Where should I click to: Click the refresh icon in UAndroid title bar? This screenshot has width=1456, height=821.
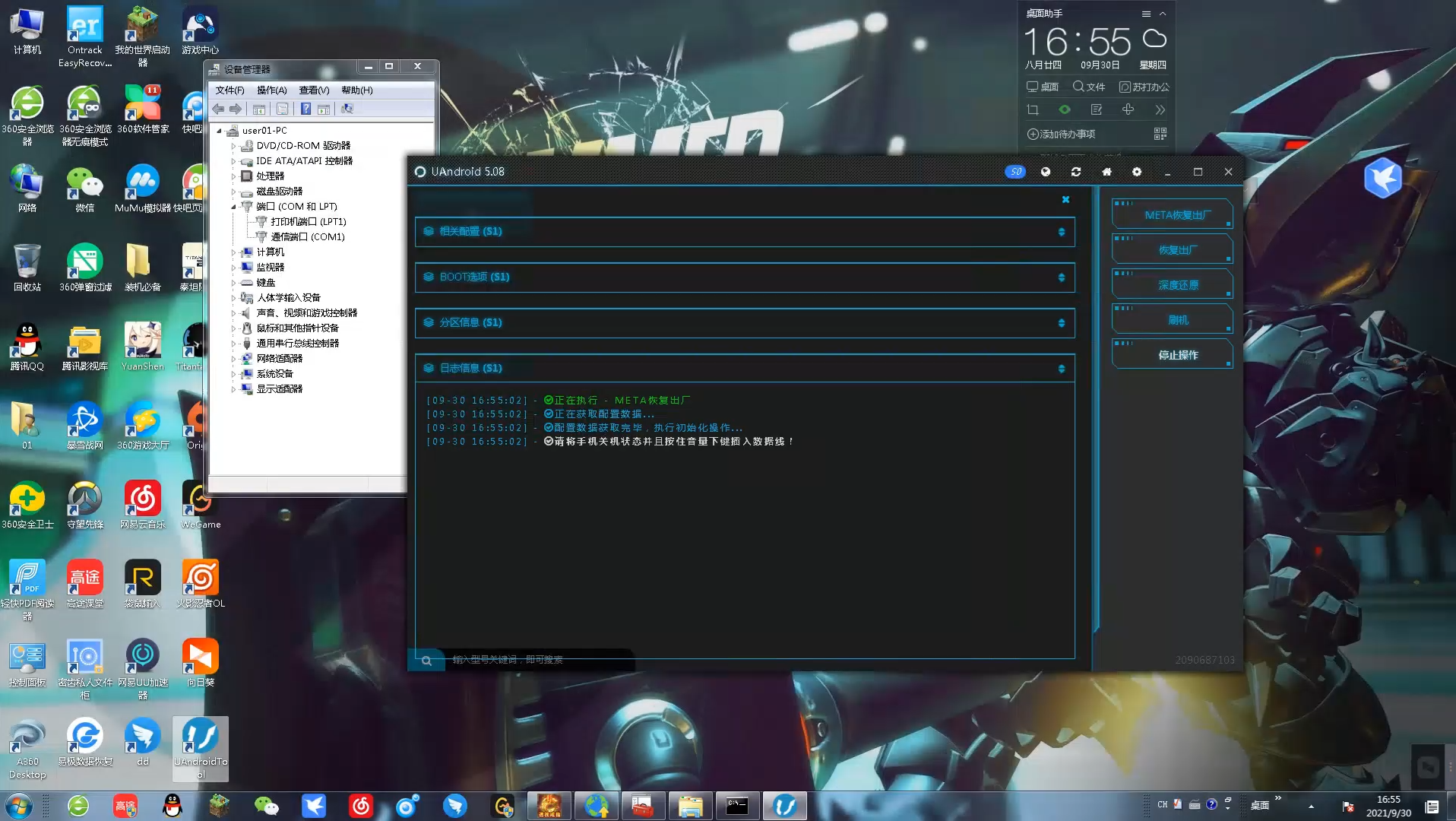1076,172
